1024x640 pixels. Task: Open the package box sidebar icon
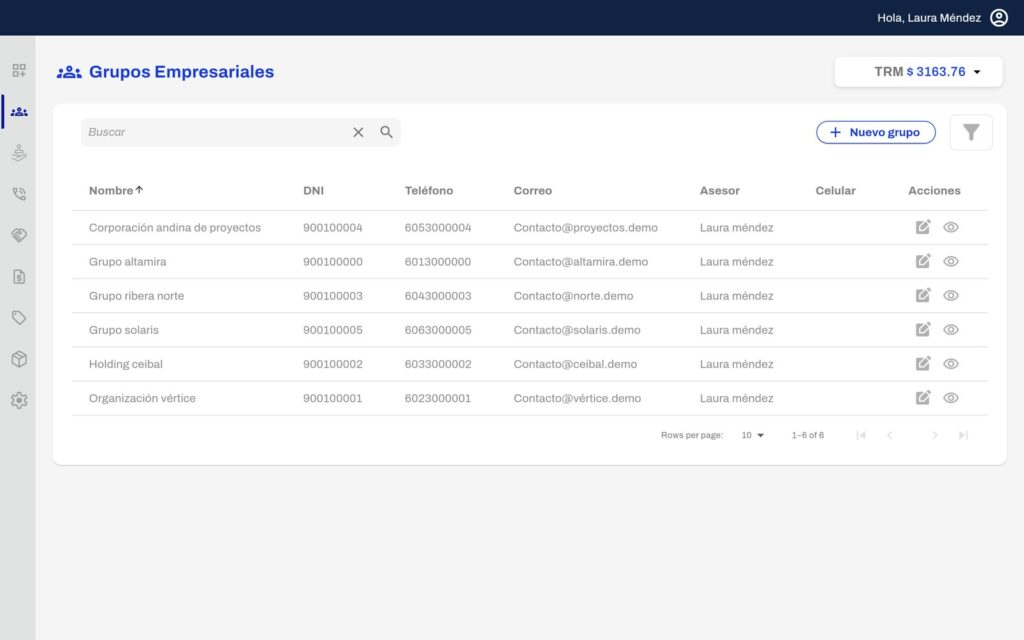click(x=19, y=359)
